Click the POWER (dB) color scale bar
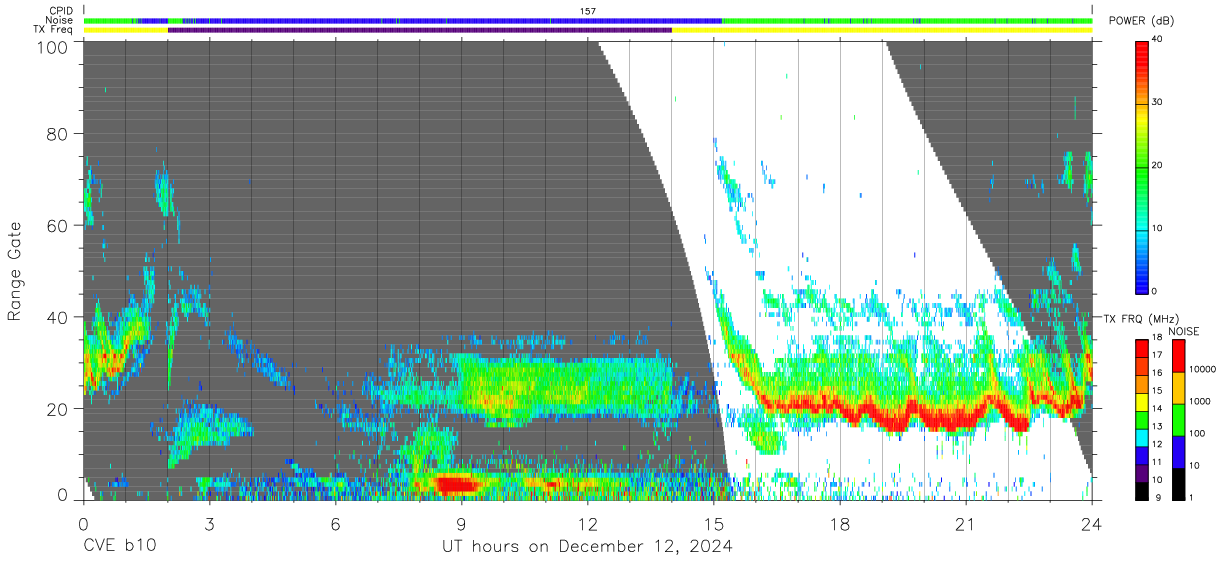1228x567 pixels. point(1143,166)
